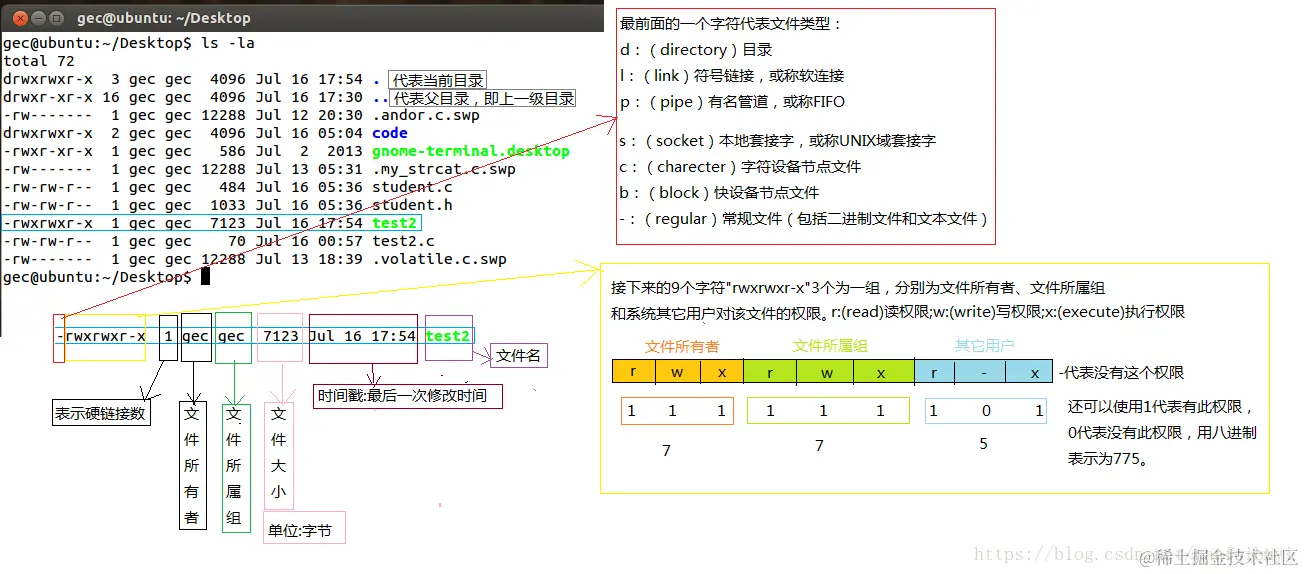Click the file size '1033' in the listing

228,205
